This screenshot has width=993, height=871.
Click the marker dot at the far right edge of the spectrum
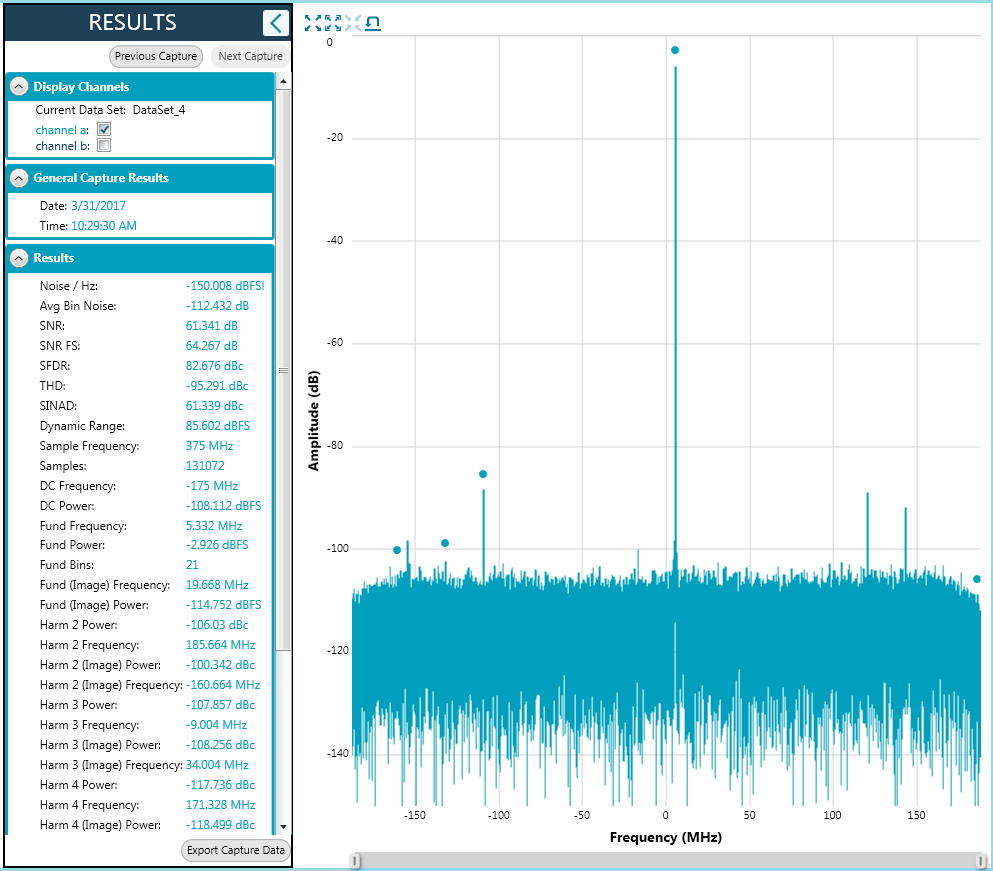click(x=977, y=579)
